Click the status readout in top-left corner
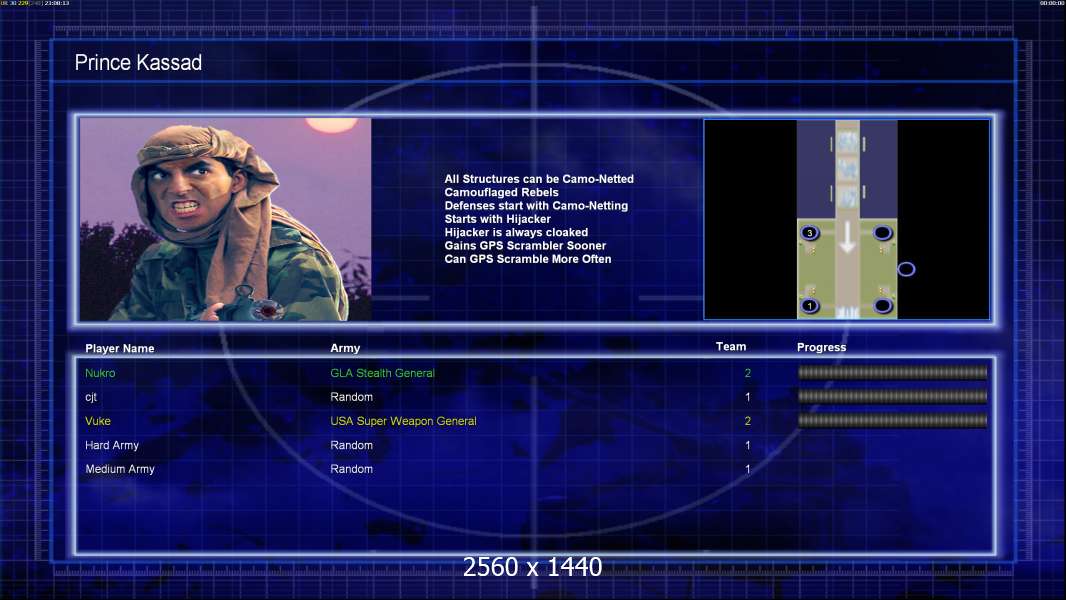The image size is (1066, 600). [35, 3]
